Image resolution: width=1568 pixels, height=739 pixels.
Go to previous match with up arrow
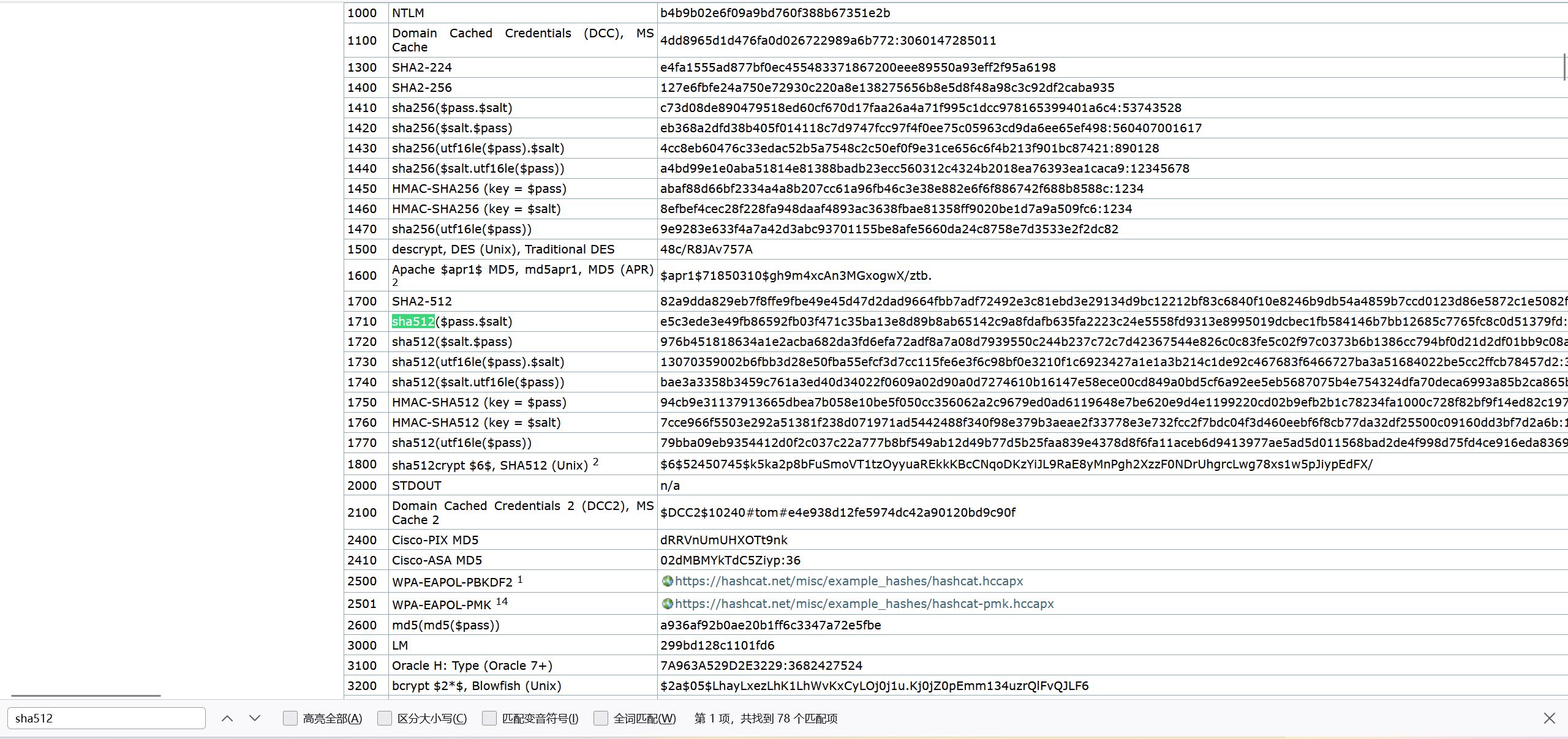point(227,718)
